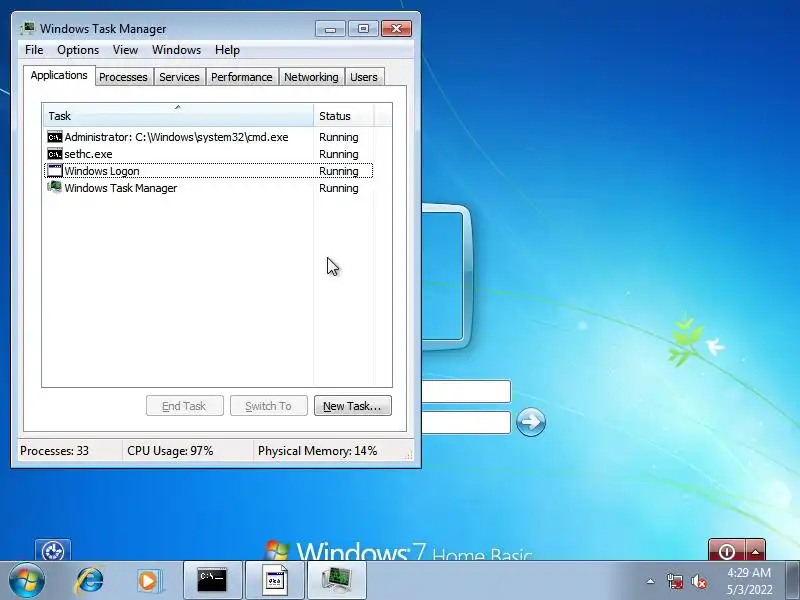Click the End Task button

point(184,406)
